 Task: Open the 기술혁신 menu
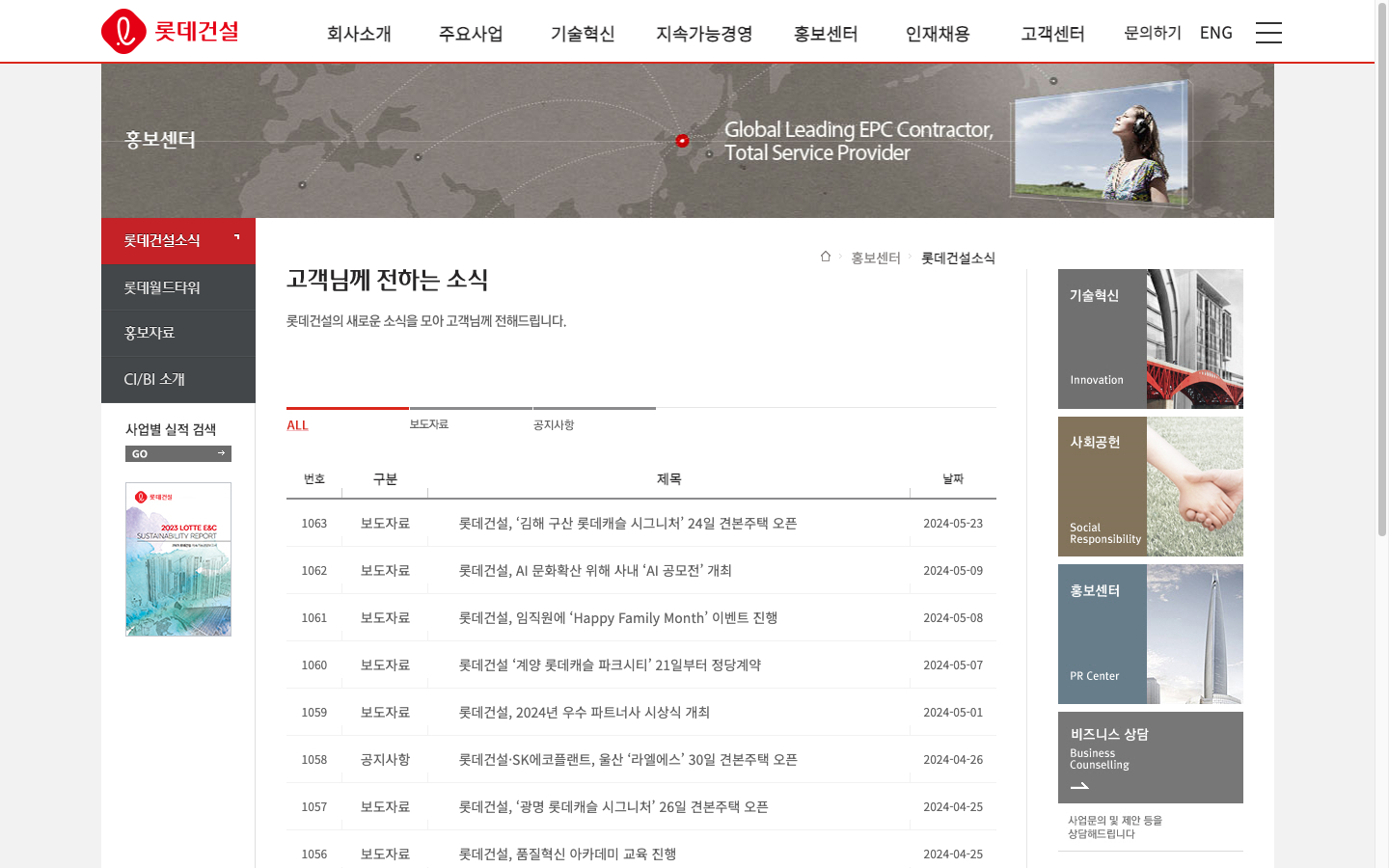(x=583, y=34)
